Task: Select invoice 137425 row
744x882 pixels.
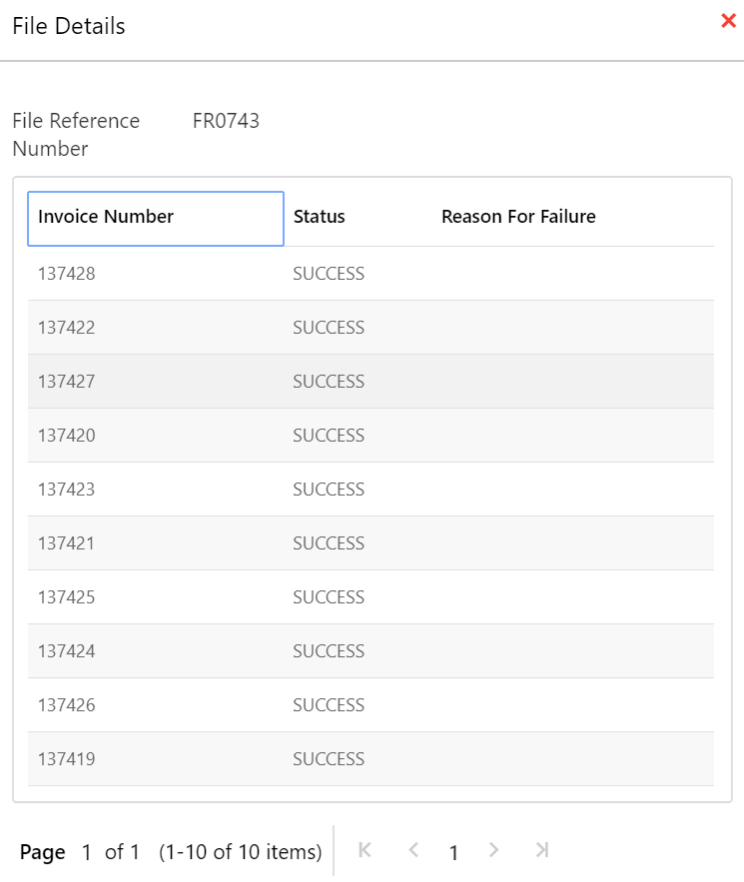Action: [67, 597]
